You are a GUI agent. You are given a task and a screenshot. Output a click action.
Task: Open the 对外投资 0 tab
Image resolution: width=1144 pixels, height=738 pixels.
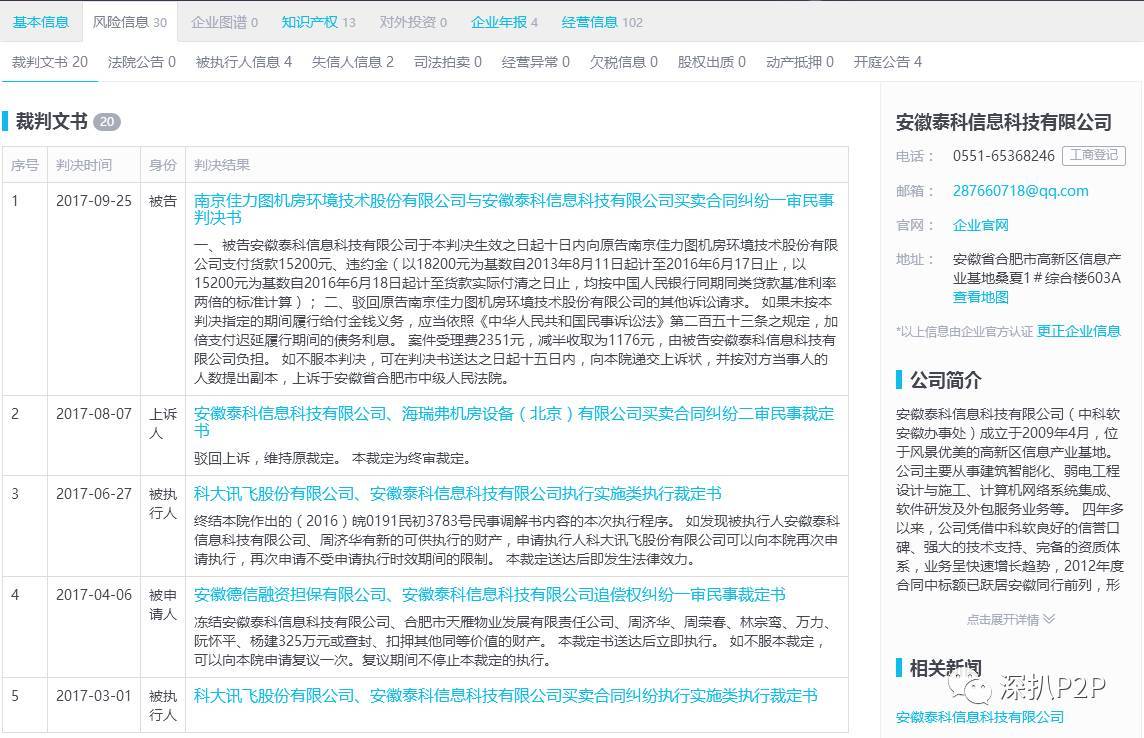click(x=413, y=22)
